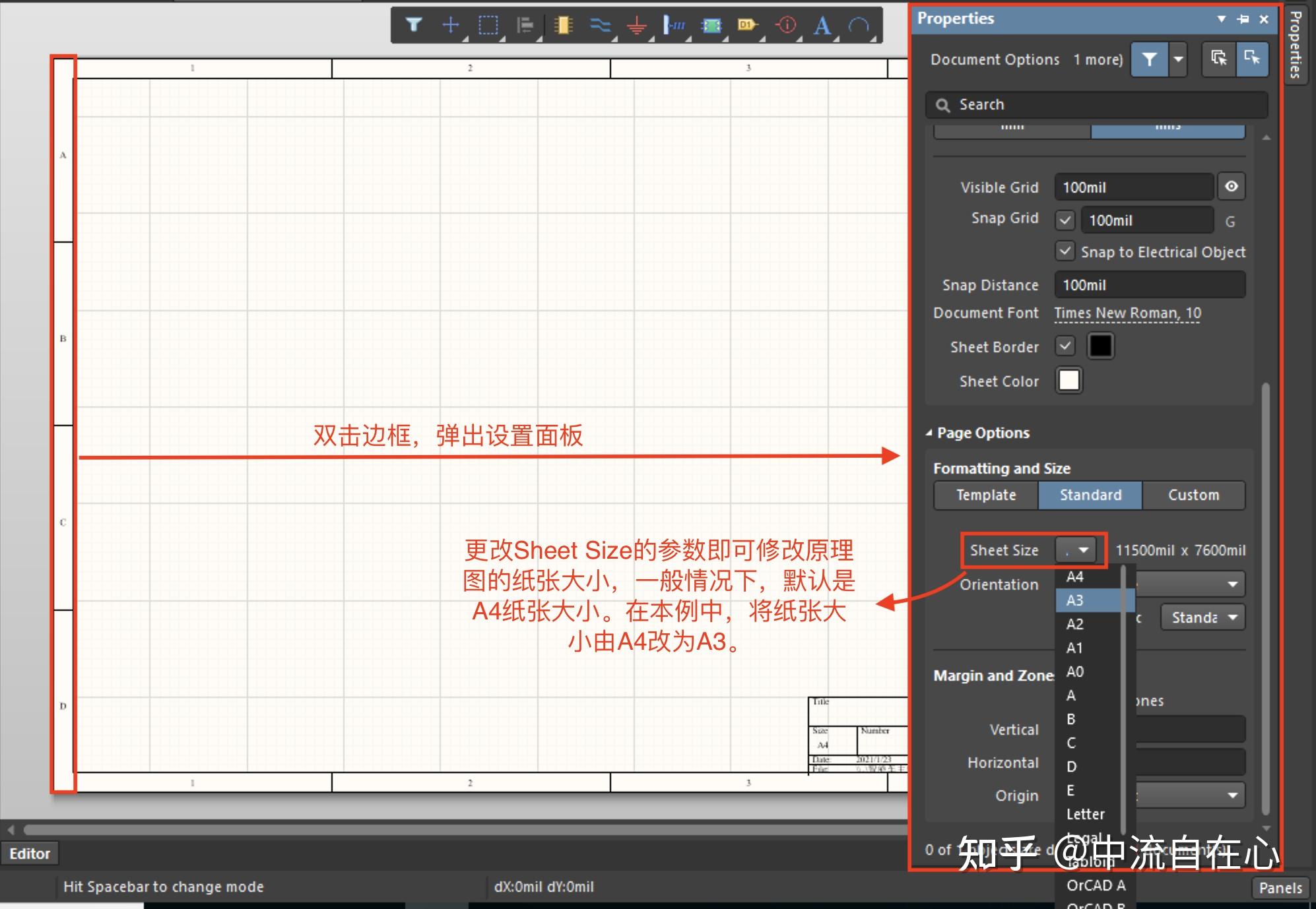This screenshot has height=909, width=1316.
Task: Click the Properties Search field
Action: pos(1096,105)
